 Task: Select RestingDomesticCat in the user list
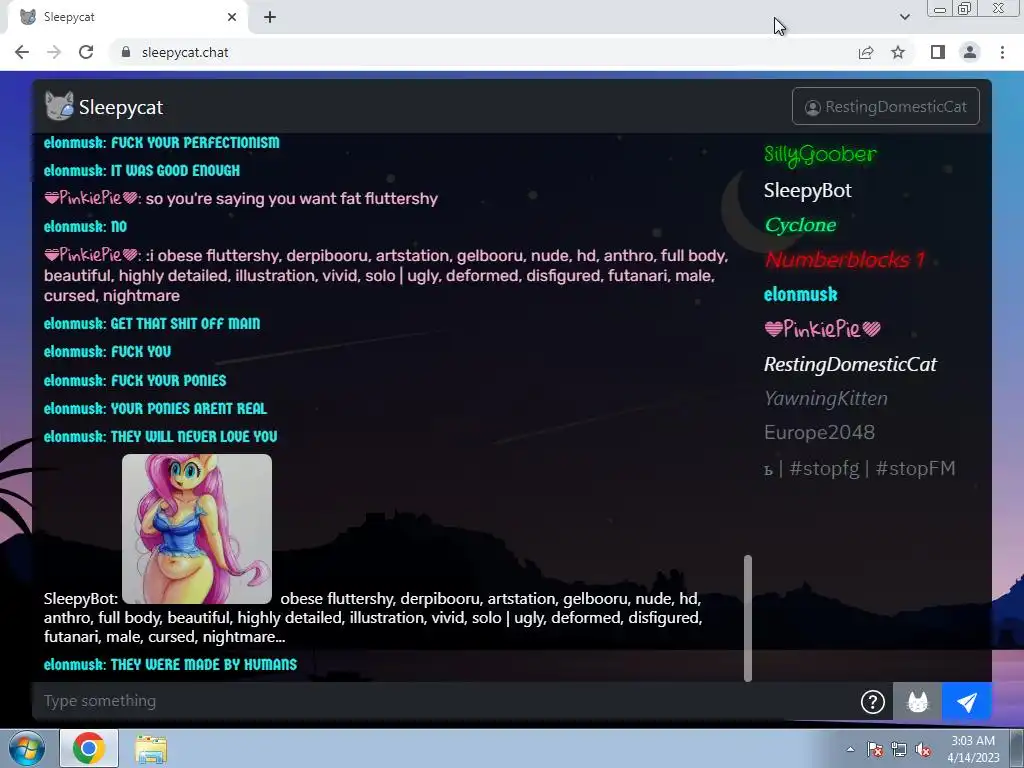[x=850, y=364]
